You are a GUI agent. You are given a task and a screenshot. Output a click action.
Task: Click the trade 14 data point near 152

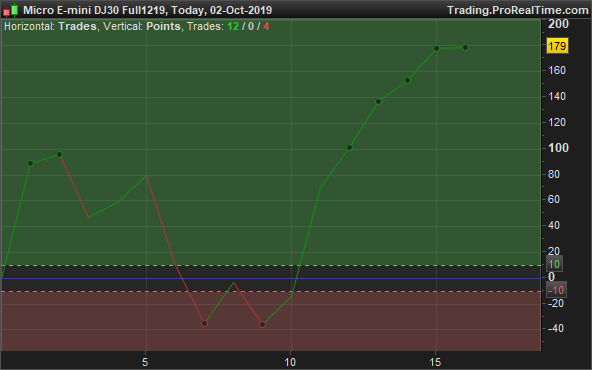coord(407,80)
